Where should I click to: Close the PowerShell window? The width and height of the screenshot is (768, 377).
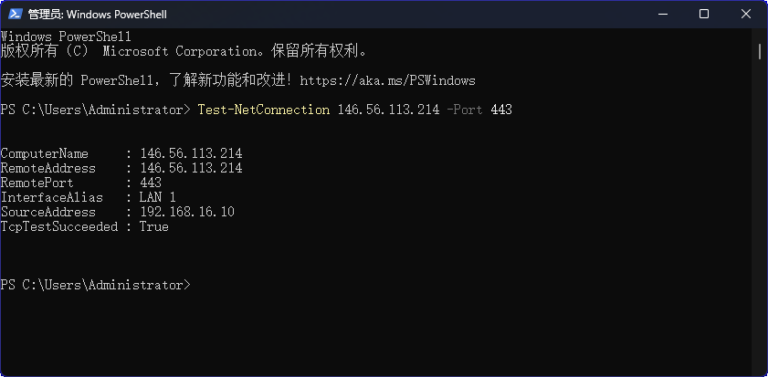click(x=745, y=14)
